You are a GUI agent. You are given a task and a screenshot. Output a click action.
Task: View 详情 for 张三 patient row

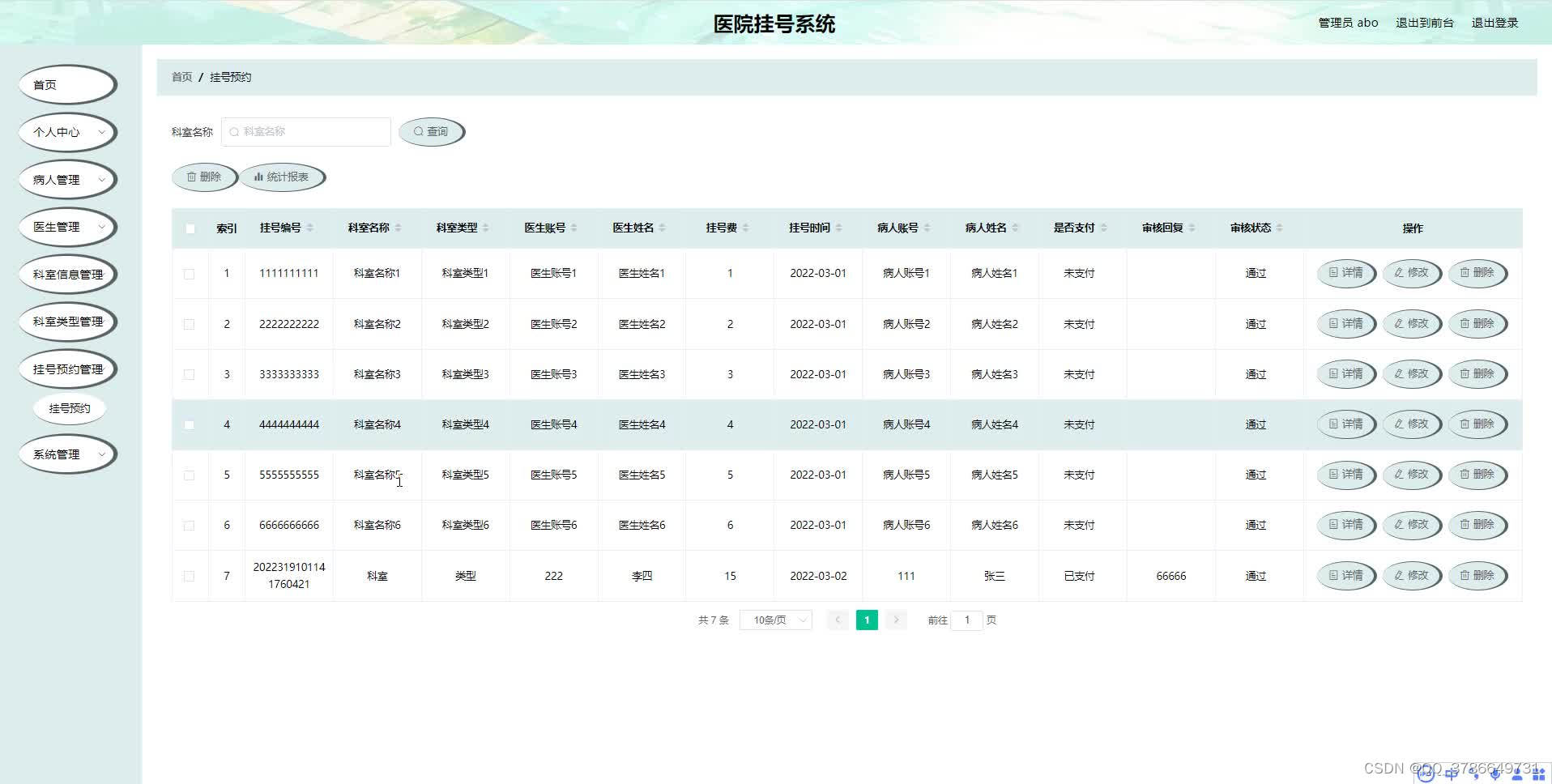click(1346, 576)
